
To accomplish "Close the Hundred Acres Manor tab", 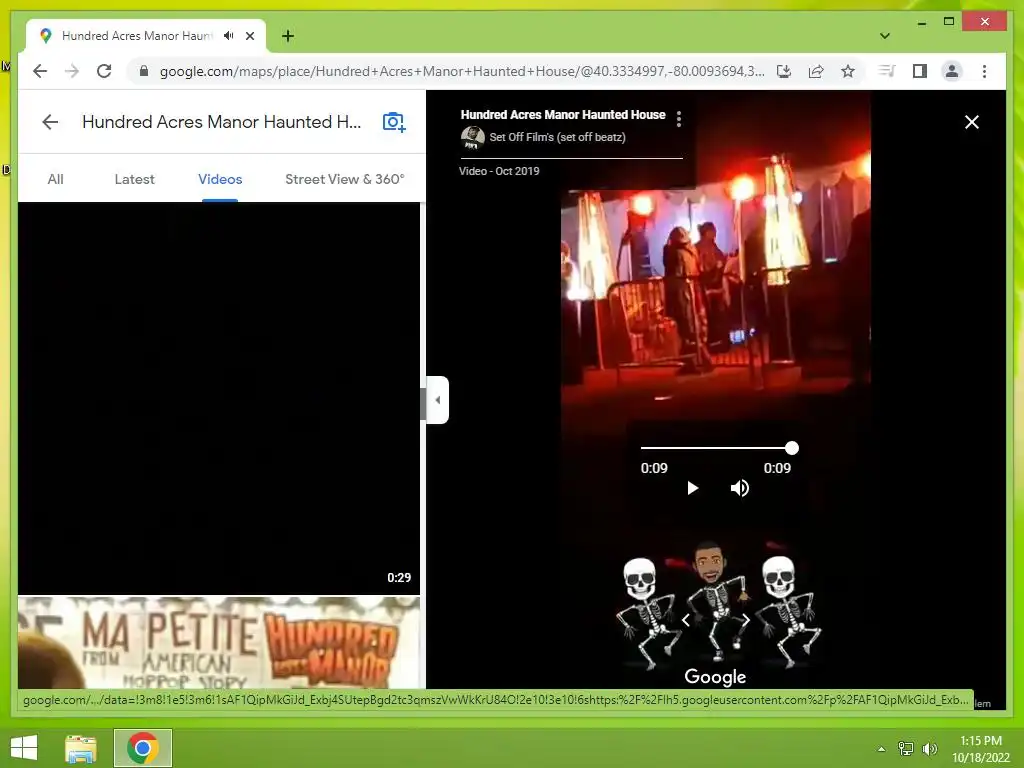I will (x=250, y=36).
